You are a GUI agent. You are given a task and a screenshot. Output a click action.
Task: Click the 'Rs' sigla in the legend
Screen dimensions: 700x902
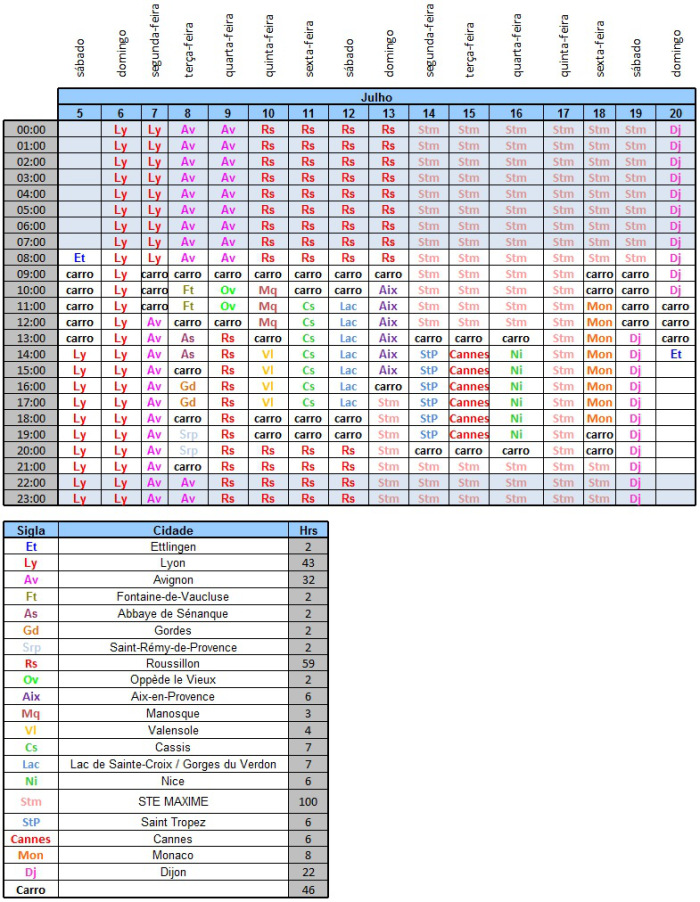[30, 663]
